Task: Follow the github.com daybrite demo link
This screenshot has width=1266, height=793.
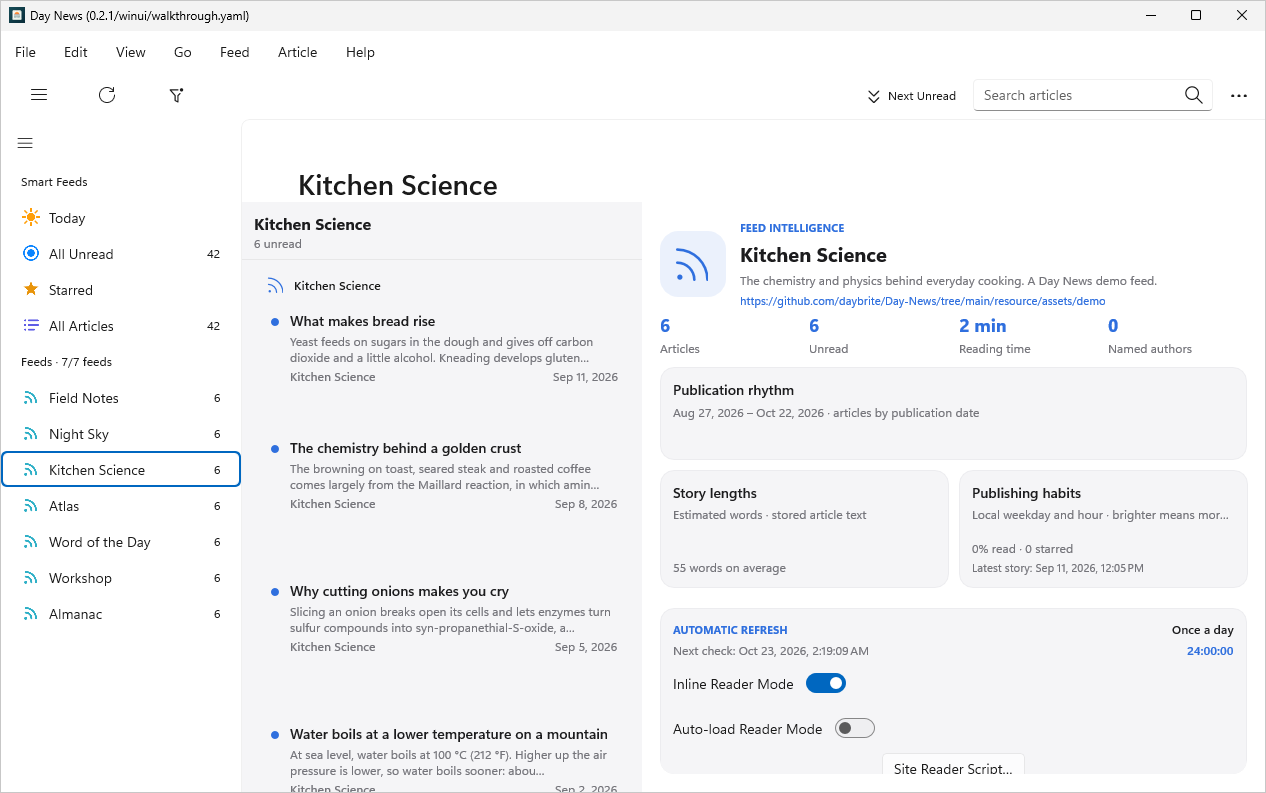Action: pos(923,301)
